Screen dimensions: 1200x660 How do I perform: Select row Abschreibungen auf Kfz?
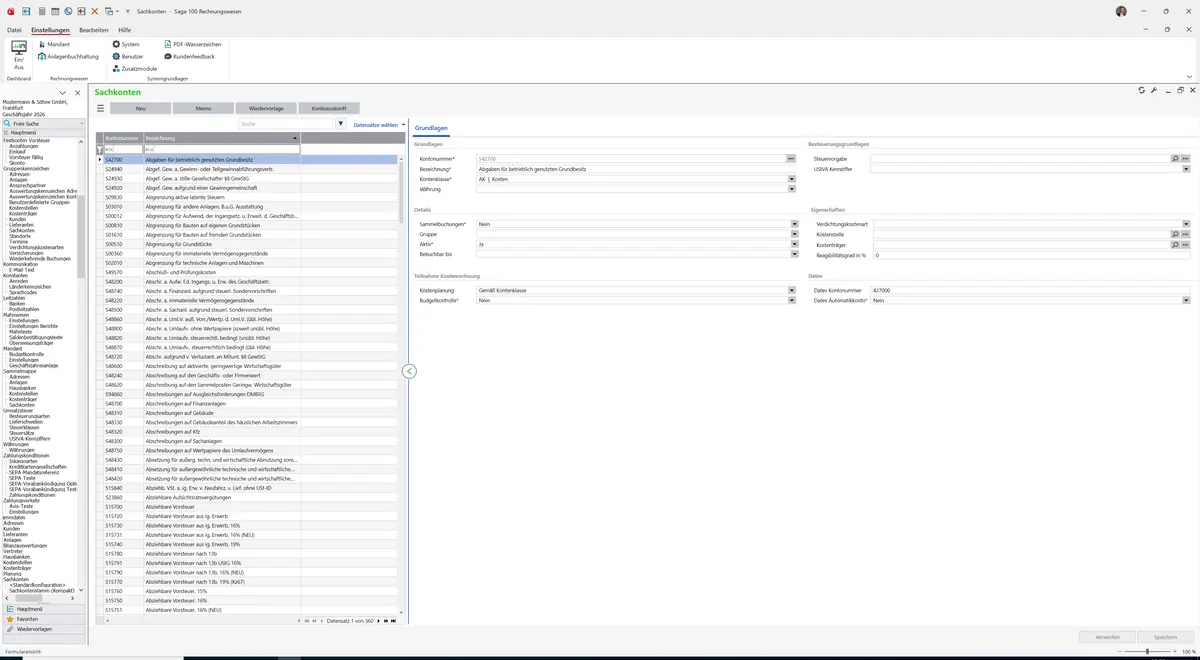251,432
